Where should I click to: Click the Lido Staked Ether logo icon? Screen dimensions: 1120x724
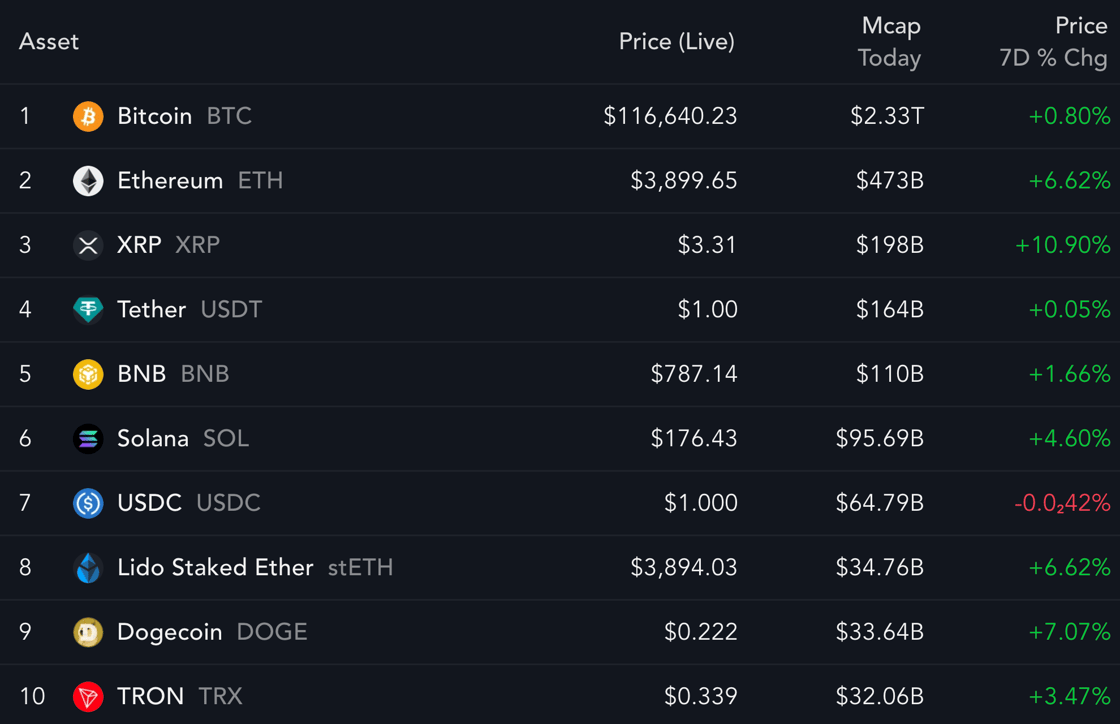click(x=88, y=568)
